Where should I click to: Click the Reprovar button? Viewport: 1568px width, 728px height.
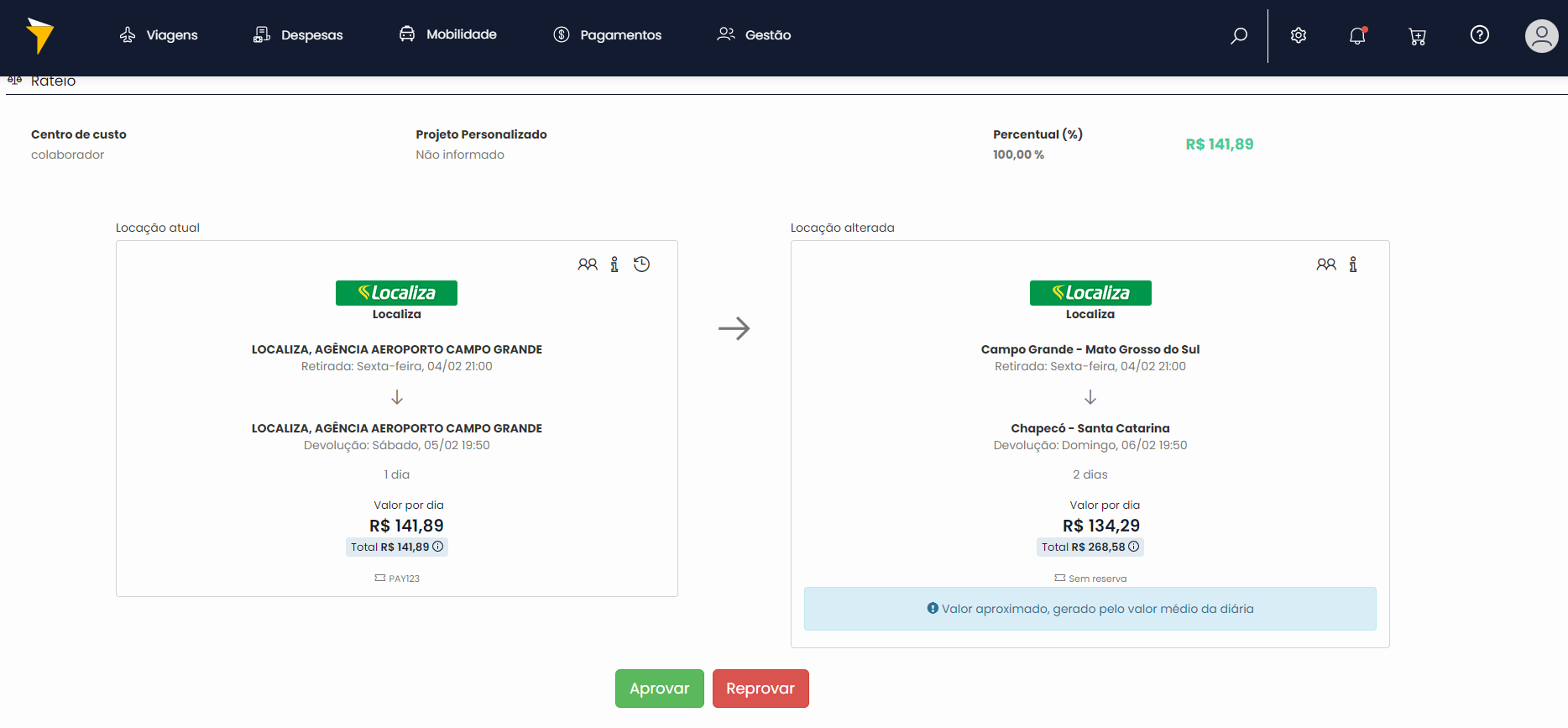click(x=760, y=689)
